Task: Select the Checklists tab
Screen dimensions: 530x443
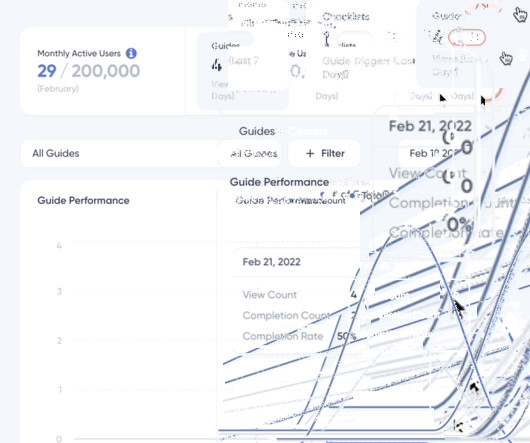Action: tap(345, 16)
